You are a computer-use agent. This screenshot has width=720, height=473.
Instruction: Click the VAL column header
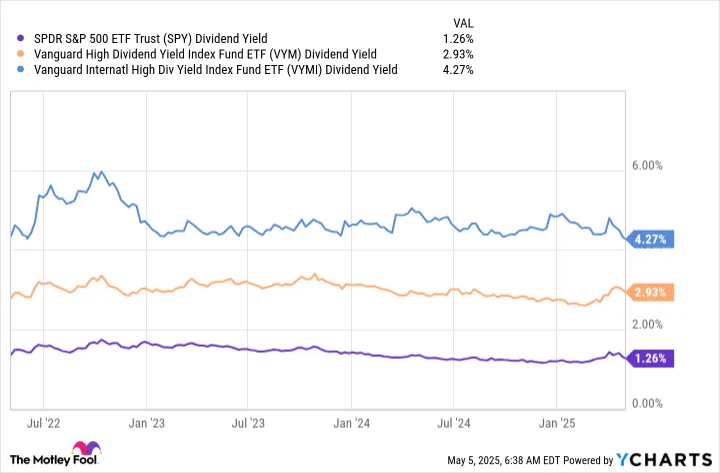click(x=463, y=23)
